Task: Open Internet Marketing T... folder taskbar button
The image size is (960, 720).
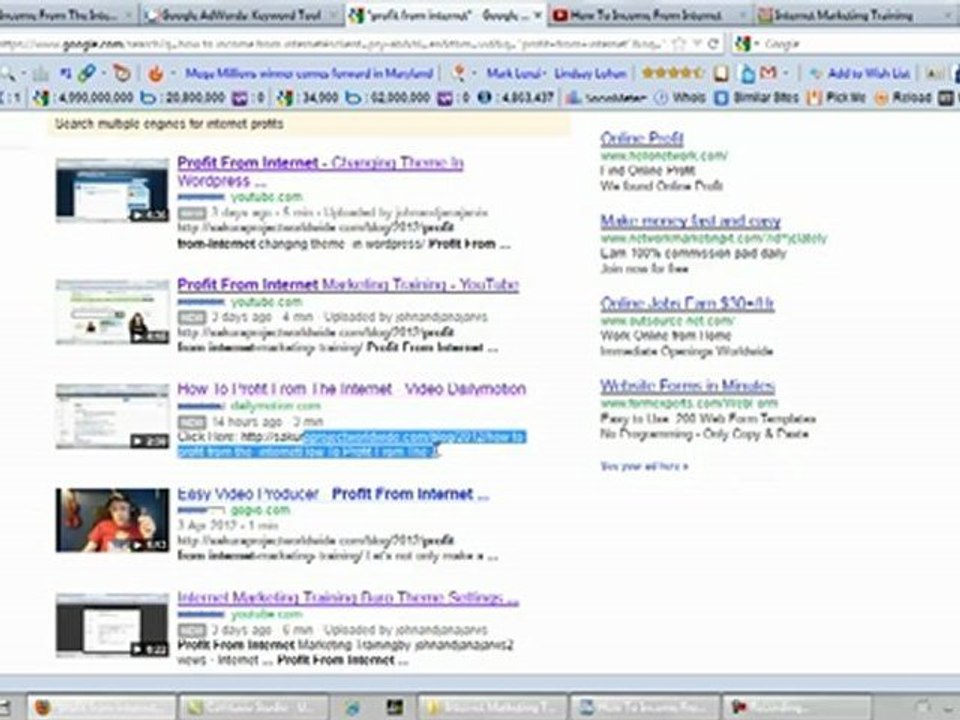Action: coord(494,707)
